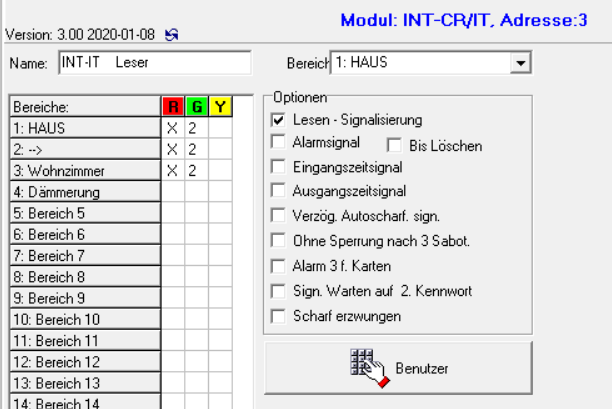The width and height of the screenshot is (612, 409).
Task: Click the refresh version icon
Action: pyautogui.click(x=171, y=35)
